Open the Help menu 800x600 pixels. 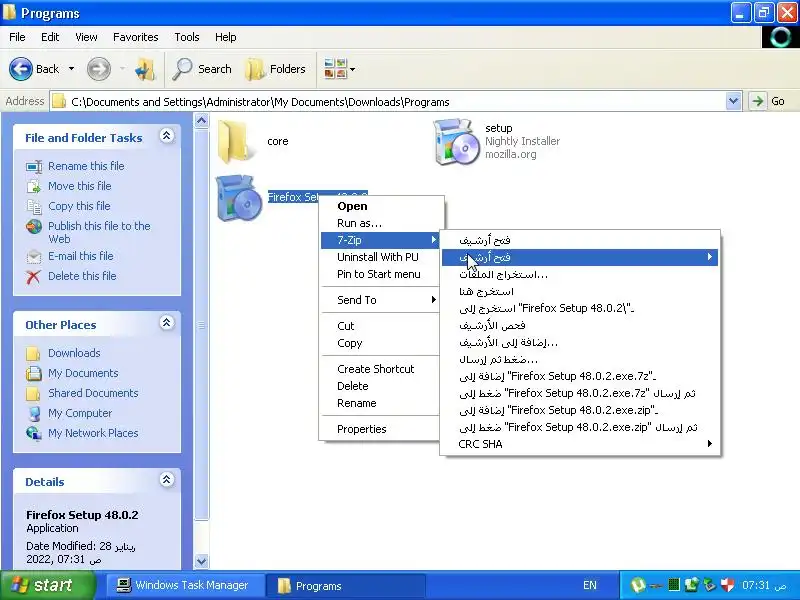[x=226, y=37]
